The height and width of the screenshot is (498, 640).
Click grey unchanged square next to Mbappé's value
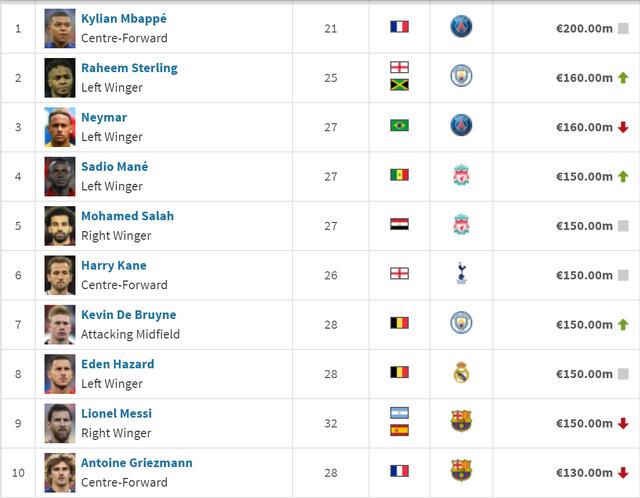(x=623, y=28)
